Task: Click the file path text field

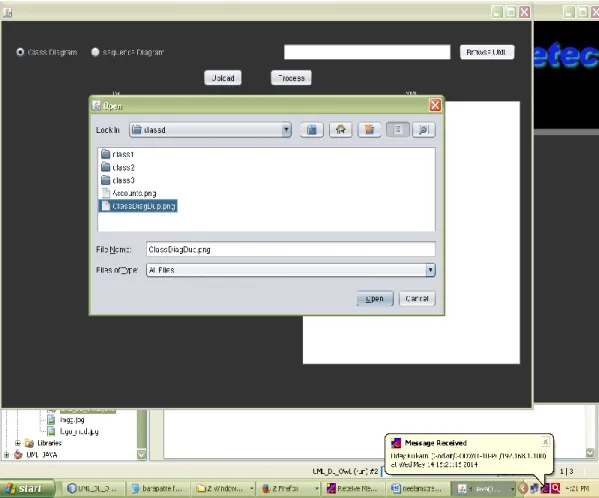Action: (x=367, y=52)
